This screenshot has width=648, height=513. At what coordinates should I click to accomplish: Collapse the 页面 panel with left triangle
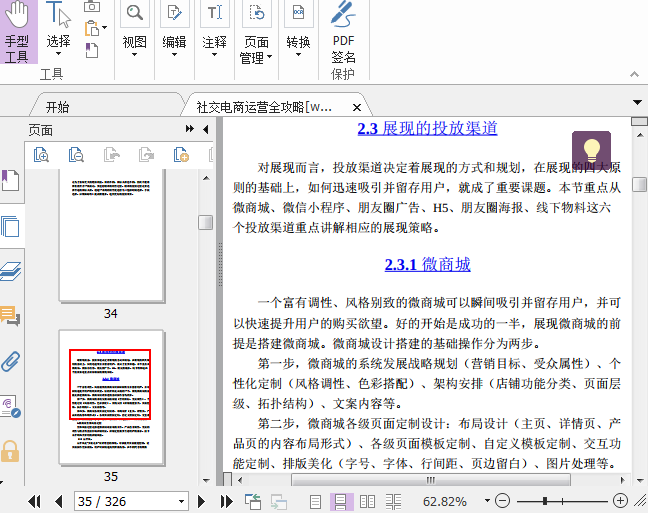(x=206, y=129)
